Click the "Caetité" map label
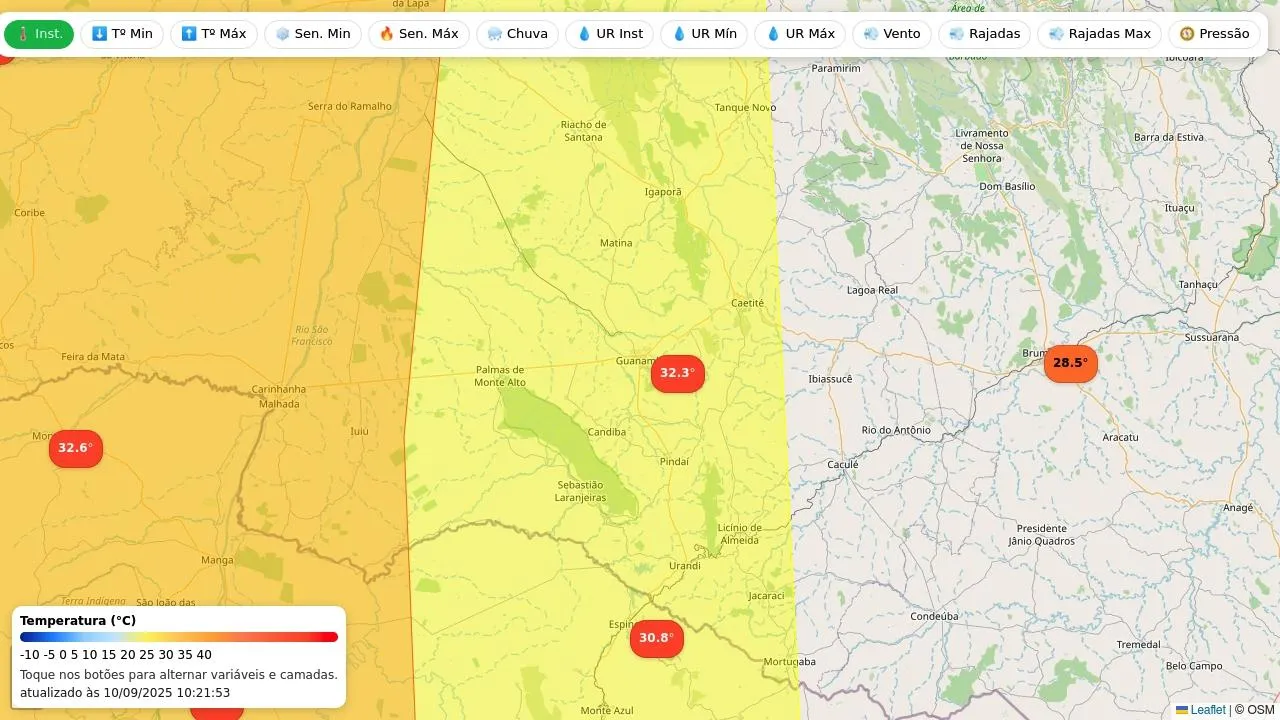The height and width of the screenshot is (720, 1280). tap(748, 303)
